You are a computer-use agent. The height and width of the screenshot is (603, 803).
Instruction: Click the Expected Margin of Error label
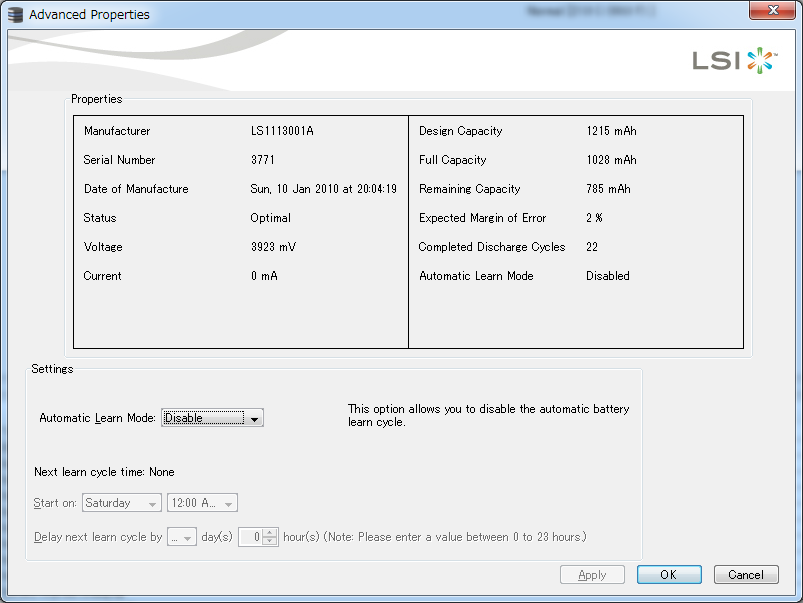482,218
